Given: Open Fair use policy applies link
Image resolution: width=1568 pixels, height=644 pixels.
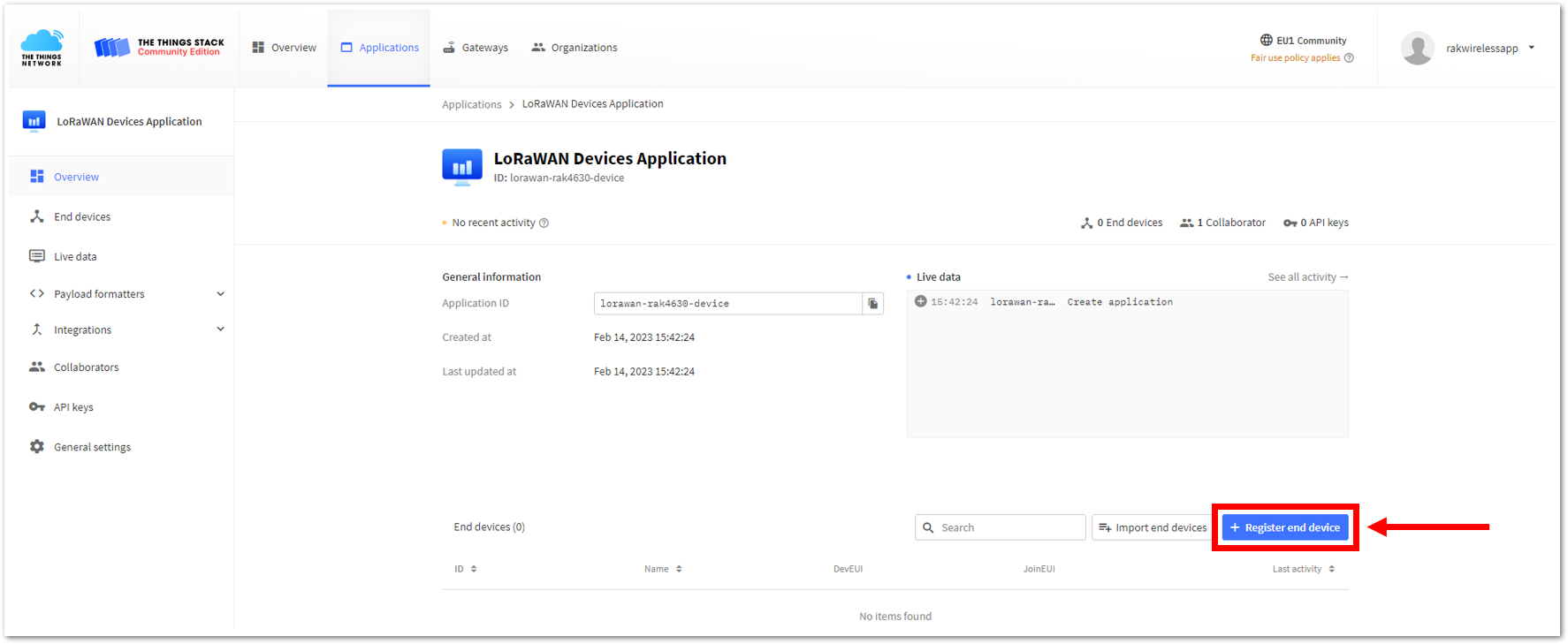Looking at the screenshot, I should pos(1295,58).
